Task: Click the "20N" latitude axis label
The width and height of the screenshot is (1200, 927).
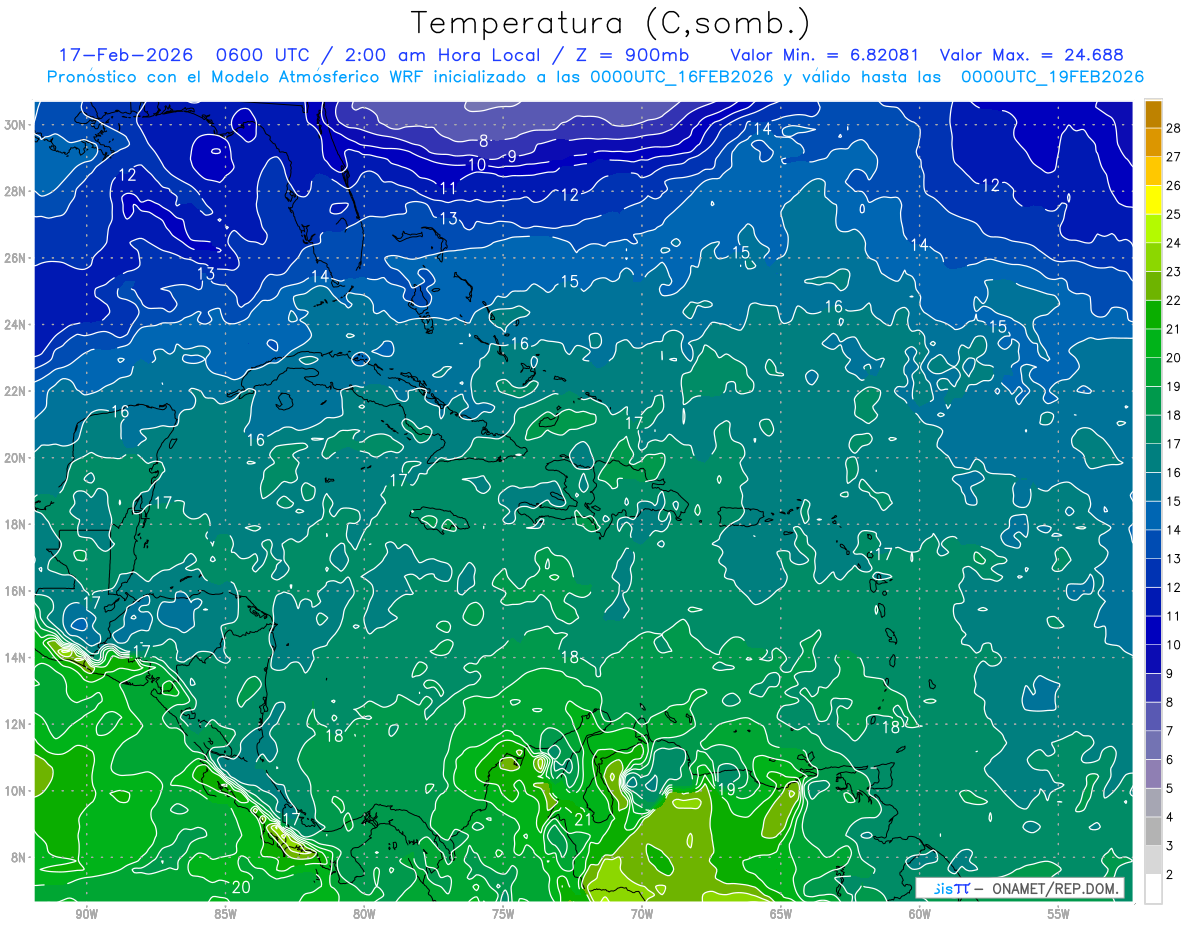Action: pyautogui.click(x=16, y=457)
